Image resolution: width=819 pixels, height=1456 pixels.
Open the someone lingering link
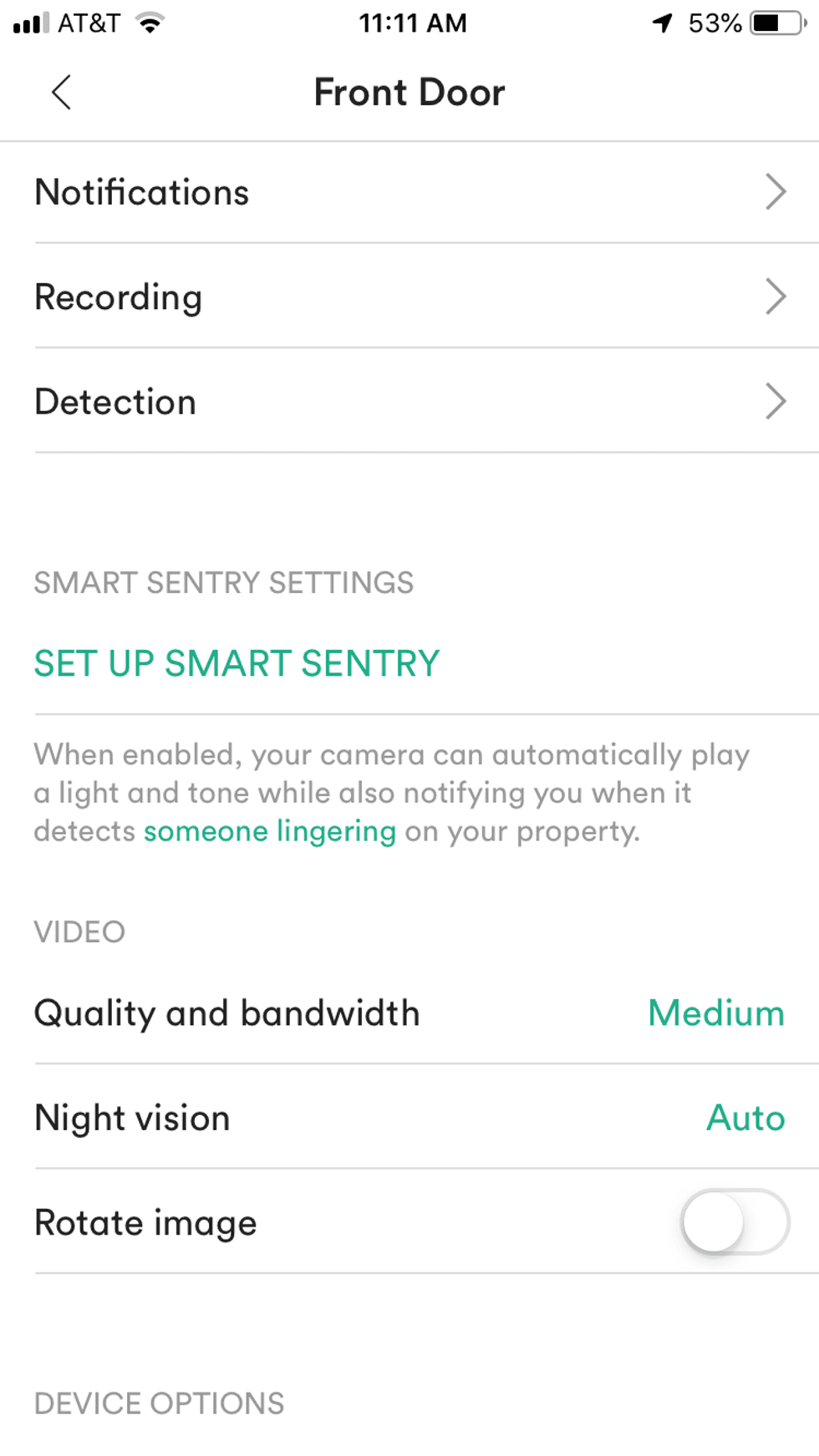(269, 831)
